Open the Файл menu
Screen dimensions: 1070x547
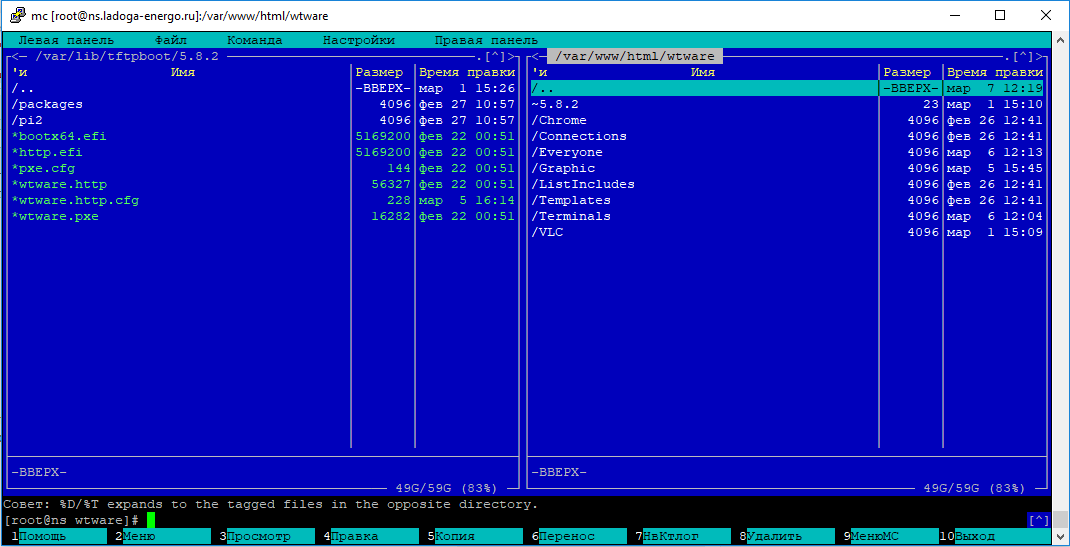click(171, 40)
